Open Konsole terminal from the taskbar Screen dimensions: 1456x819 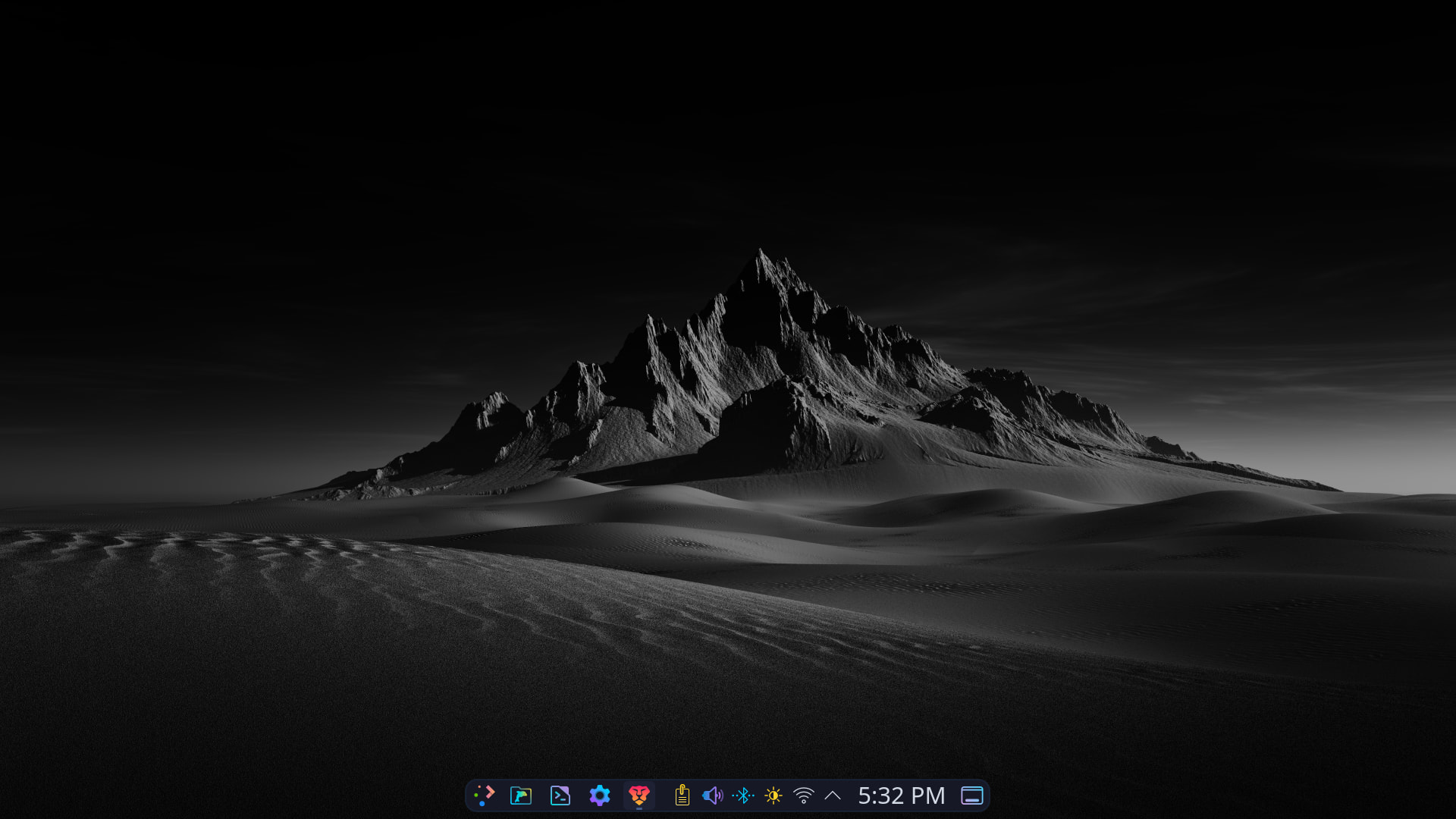[560, 795]
